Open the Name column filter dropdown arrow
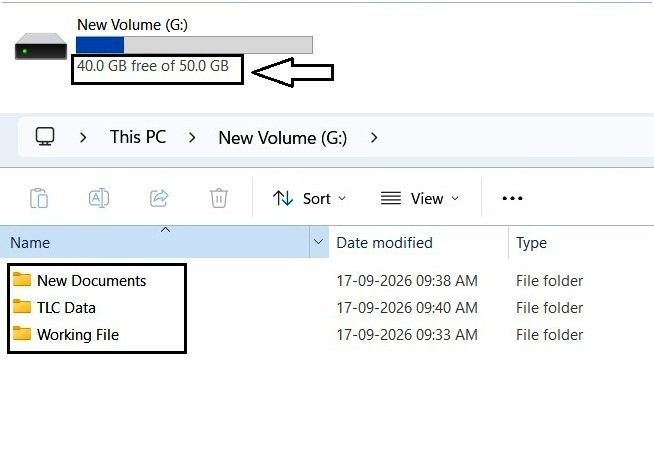This screenshot has height=456, width=654. coord(319,242)
